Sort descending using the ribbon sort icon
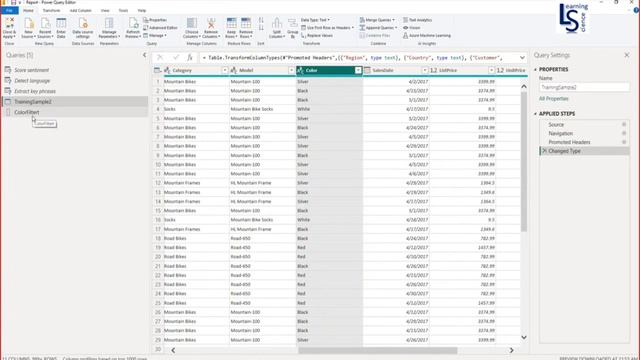Screen dimensions: 640x360 pos(261,28)
